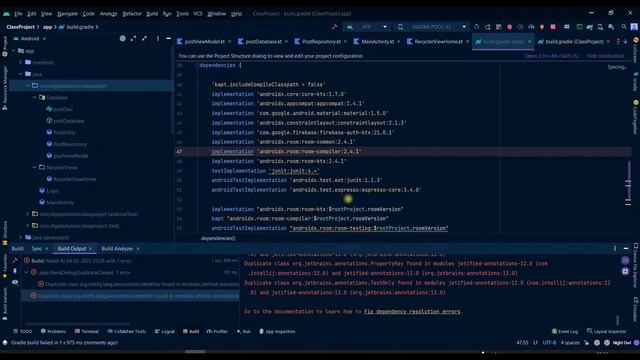Minimize the Build tool window
Image resolution: width=640 pixels, height=360 pixels.
626,248
